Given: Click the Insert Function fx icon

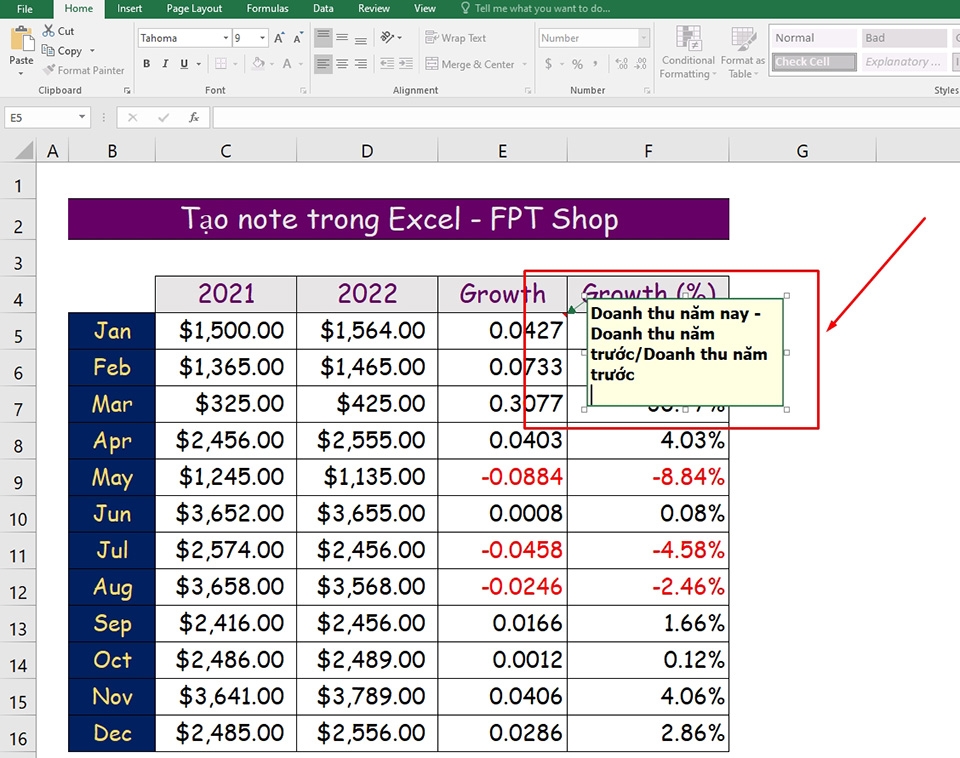Looking at the screenshot, I should (193, 117).
